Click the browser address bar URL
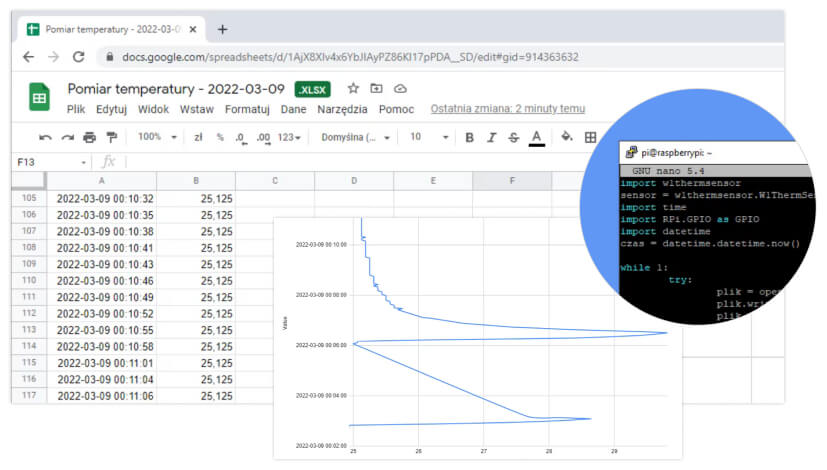The height and width of the screenshot is (470, 827). click(x=350, y=57)
